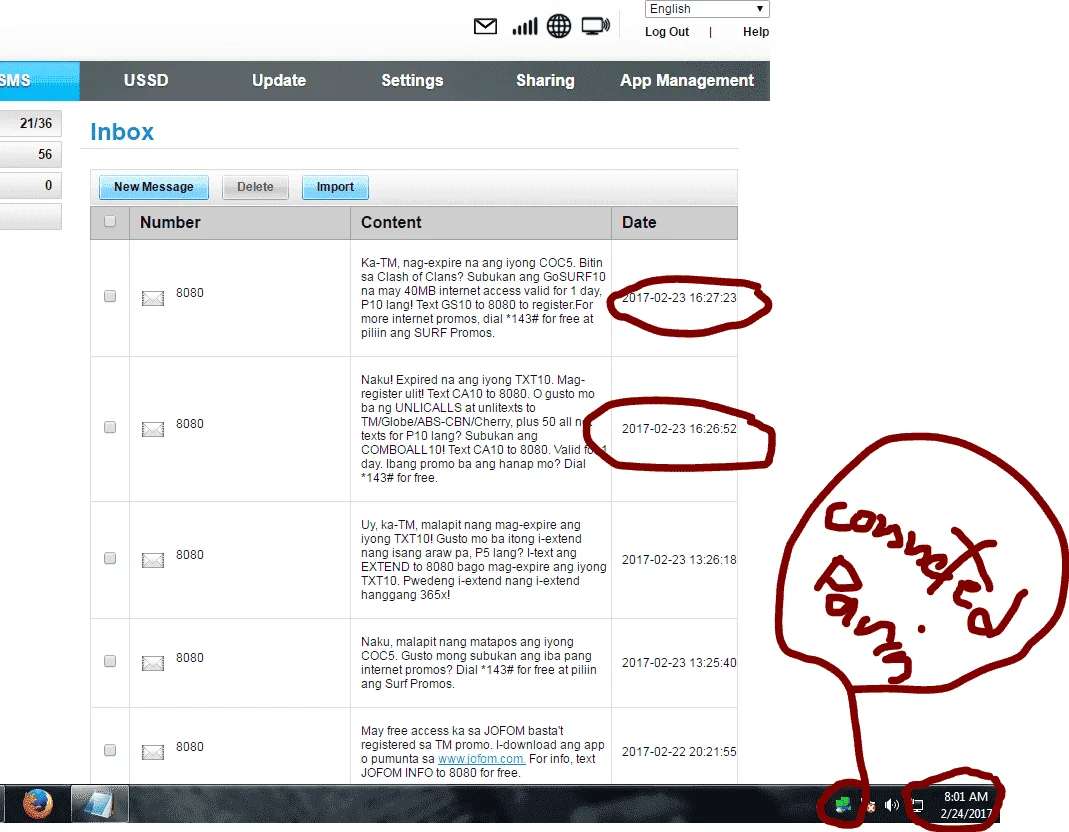Open message starting "Naku! Expired na ang iyong TXT10"
1069x832 pixels.
tap(483, 429)
